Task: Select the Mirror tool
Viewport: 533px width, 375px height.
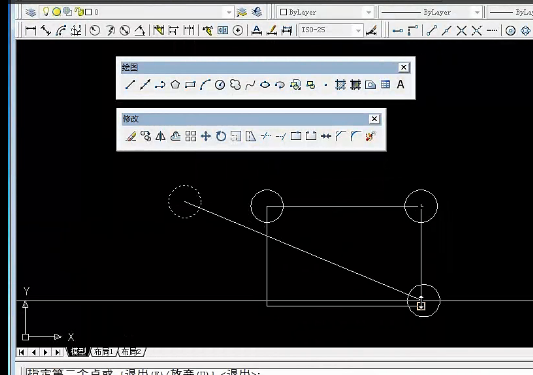Action: click(x=160, y=136)
